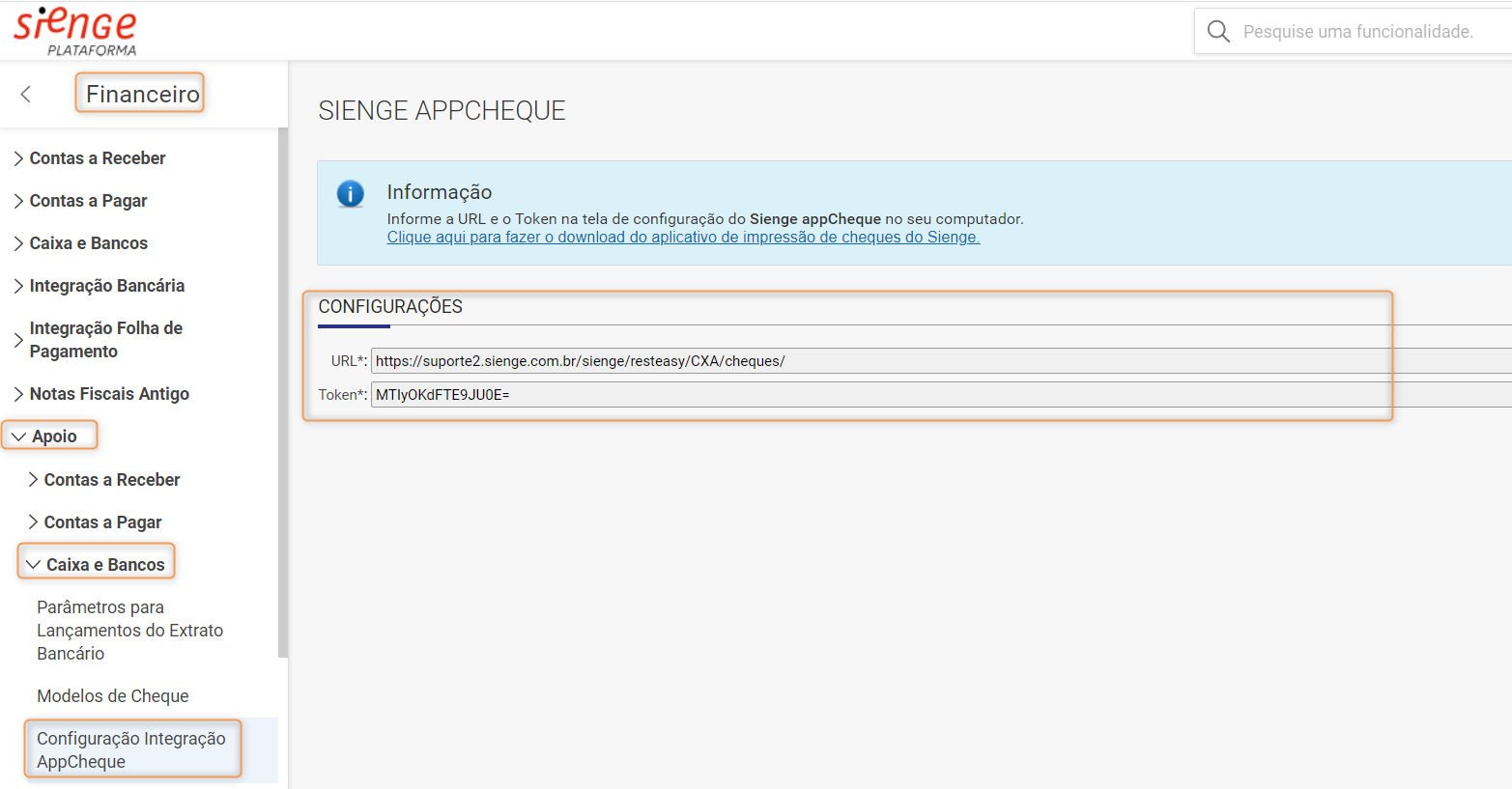Select Contas a Receber label under Apoio

coord(112,480)
